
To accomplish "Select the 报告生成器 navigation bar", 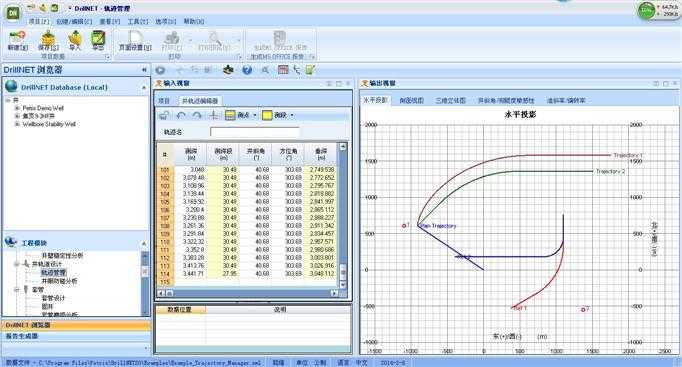I will (77, 336).
